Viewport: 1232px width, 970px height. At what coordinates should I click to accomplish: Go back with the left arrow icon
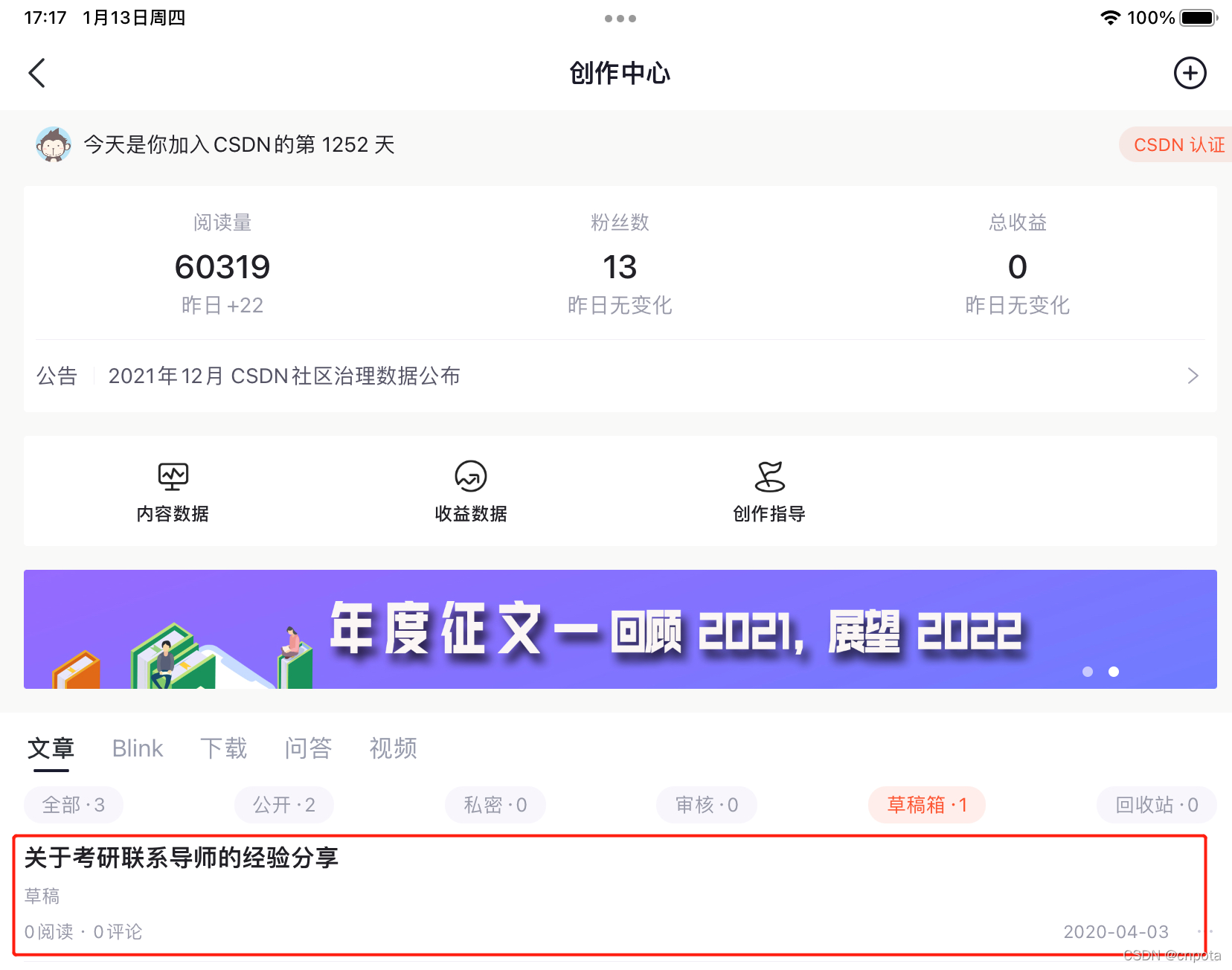click(36, 73)
